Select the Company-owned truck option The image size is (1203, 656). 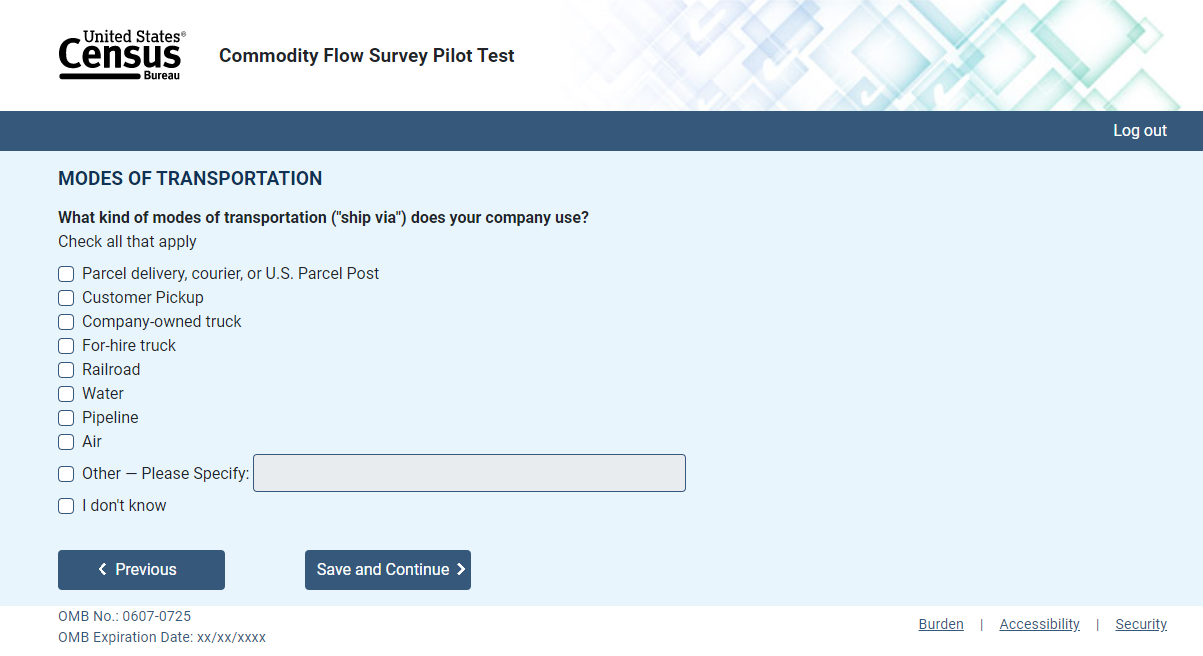click(x=66, y=322)
